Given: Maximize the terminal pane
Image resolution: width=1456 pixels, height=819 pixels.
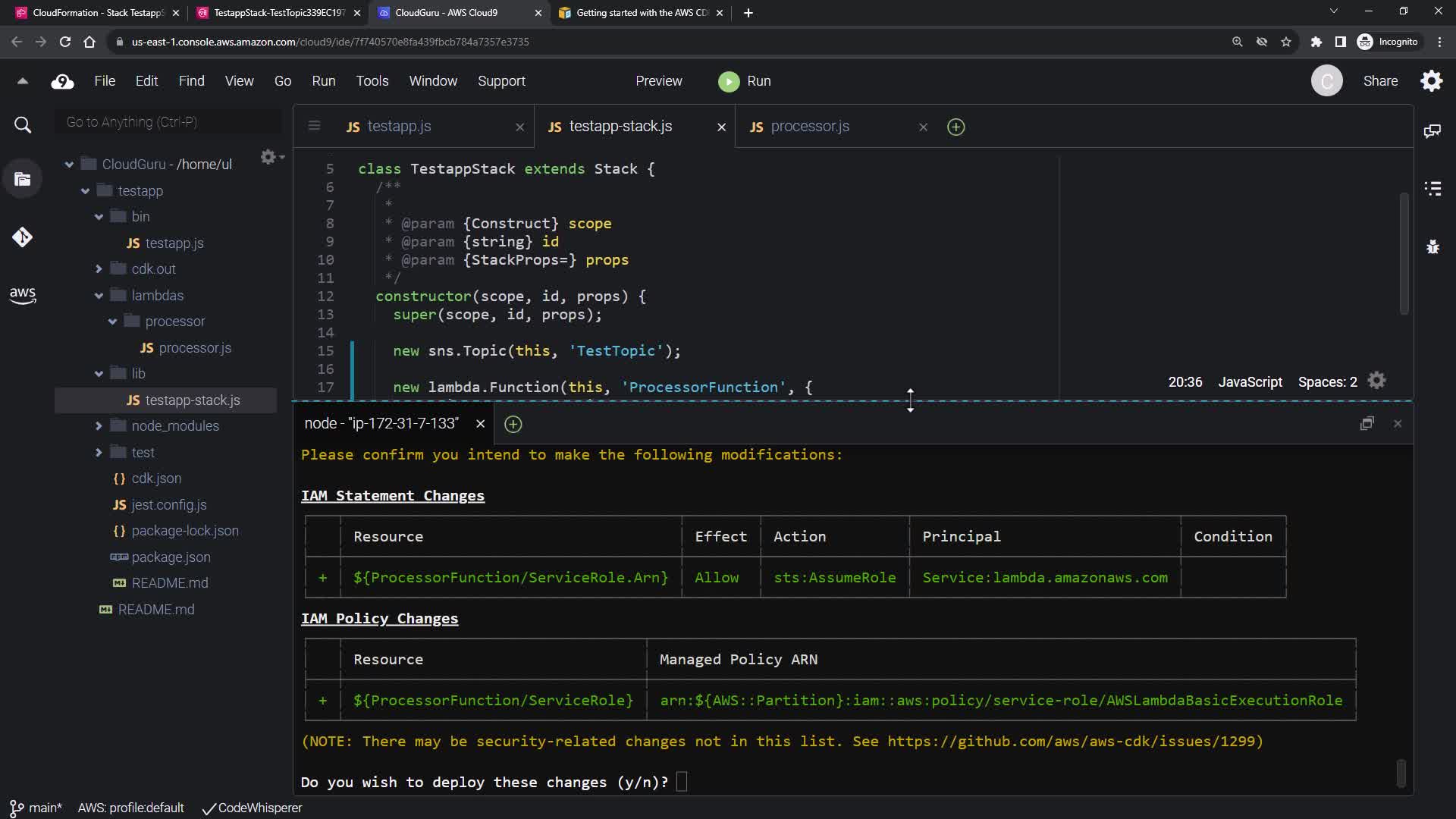Looking at the screenshot, I should [1367, 423].
